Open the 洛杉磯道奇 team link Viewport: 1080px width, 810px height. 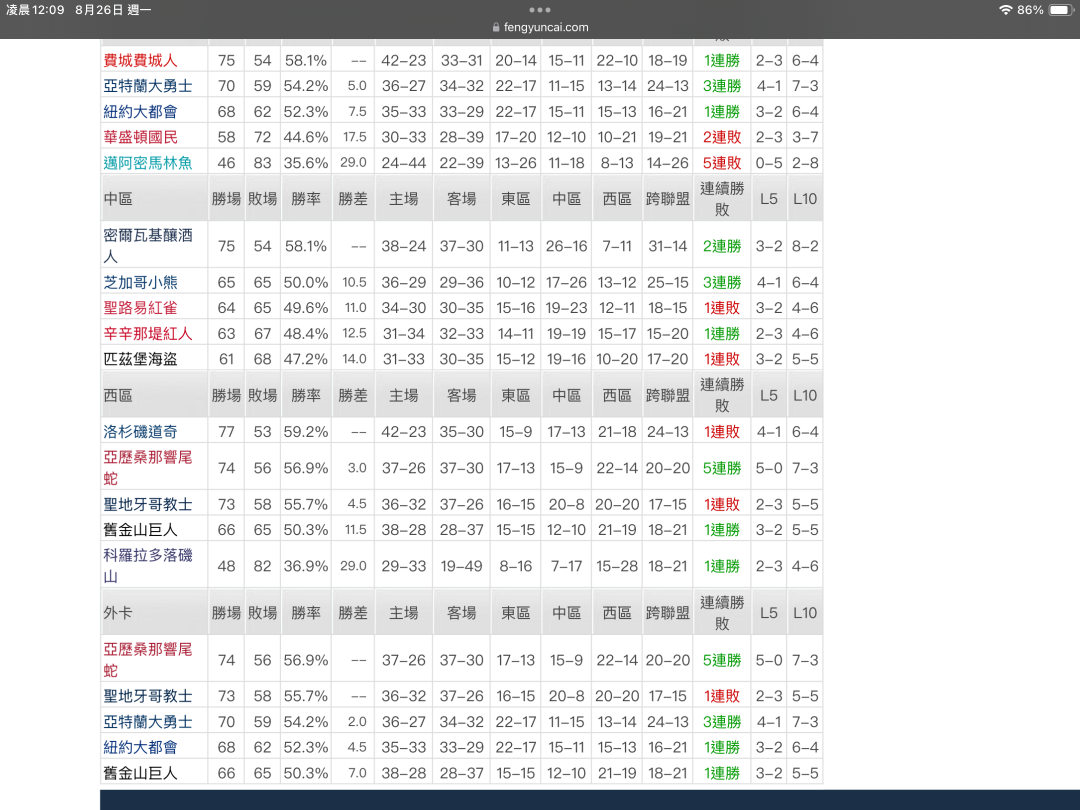pyautogui.click(x=141, y=432)
